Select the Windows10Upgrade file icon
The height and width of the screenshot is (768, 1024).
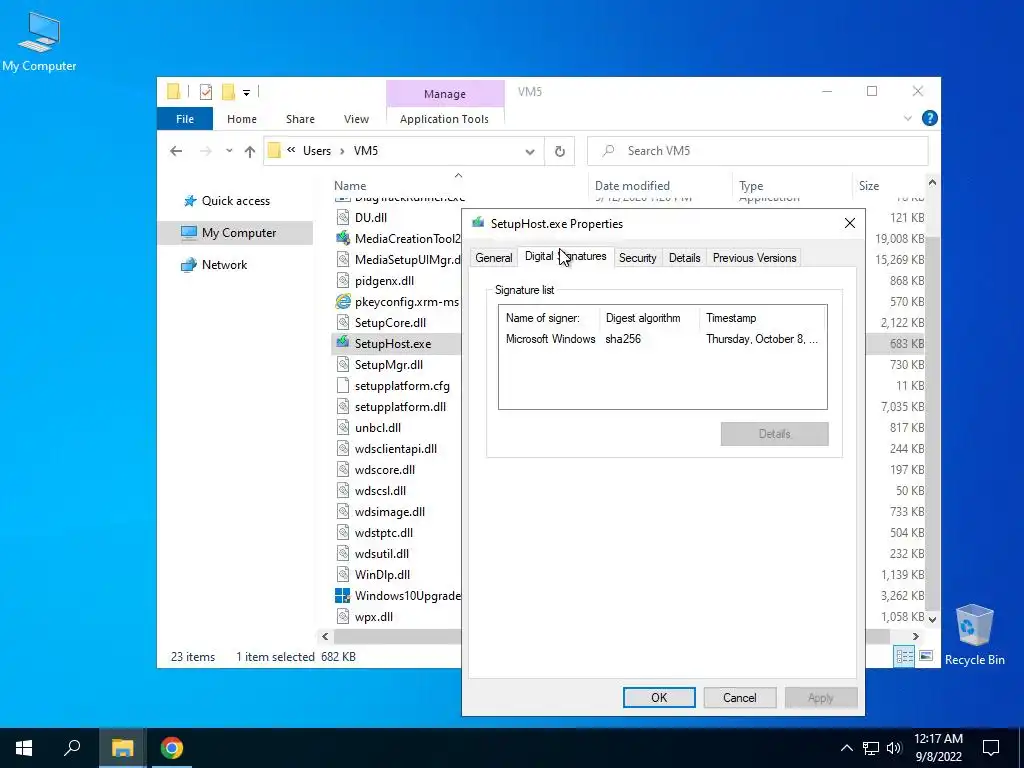pos(342,596)
